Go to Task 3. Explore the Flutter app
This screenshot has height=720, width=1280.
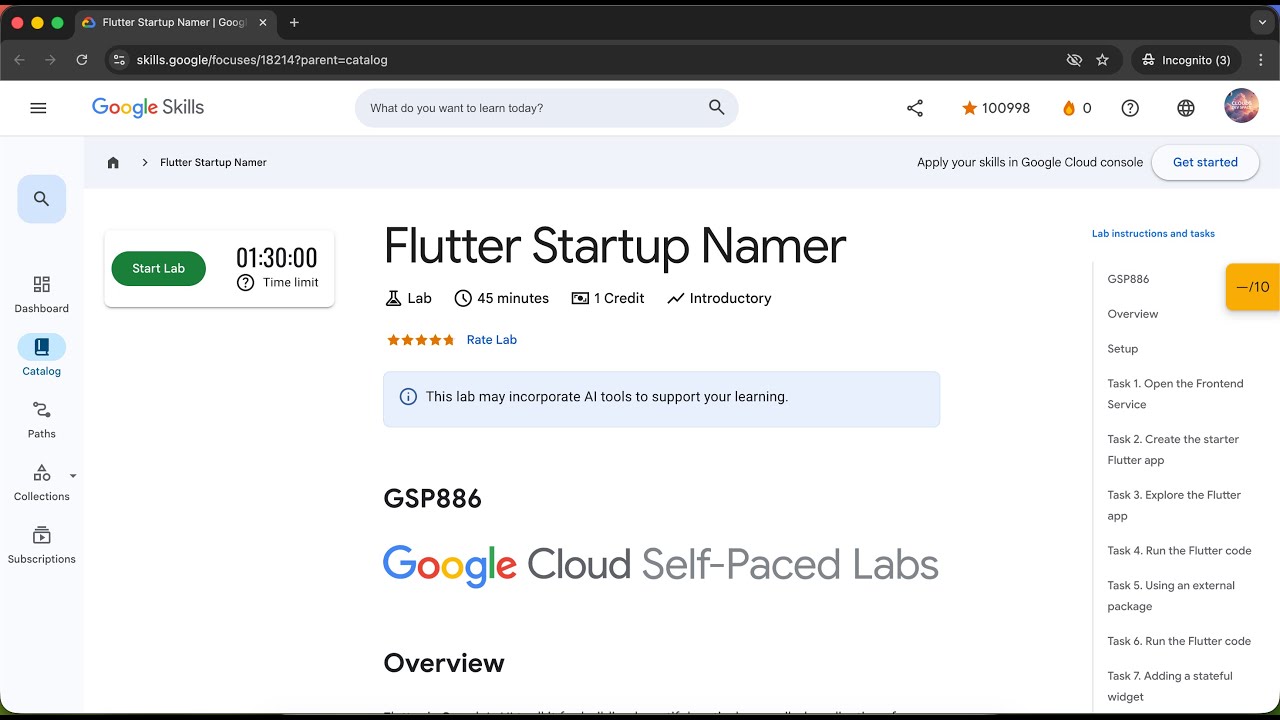point(1174,505)
